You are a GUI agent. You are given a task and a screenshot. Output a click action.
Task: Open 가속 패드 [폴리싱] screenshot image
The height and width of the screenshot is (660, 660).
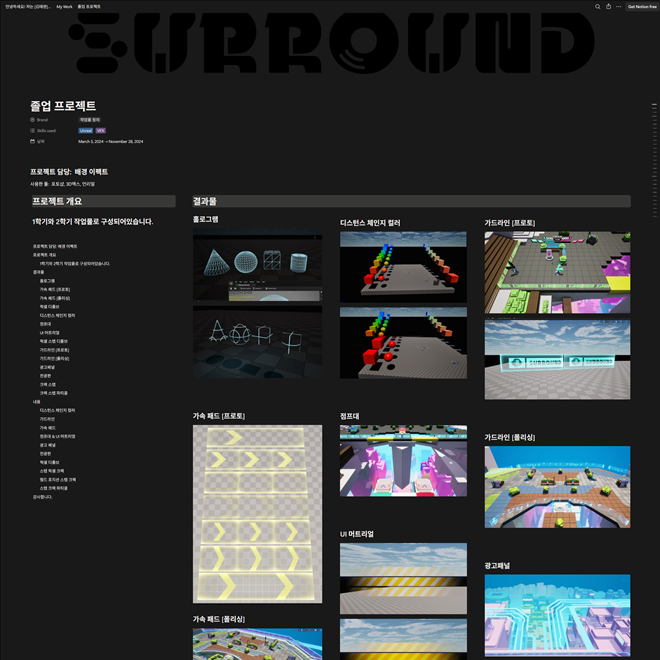pyautogui.click(x=258, y=644)
